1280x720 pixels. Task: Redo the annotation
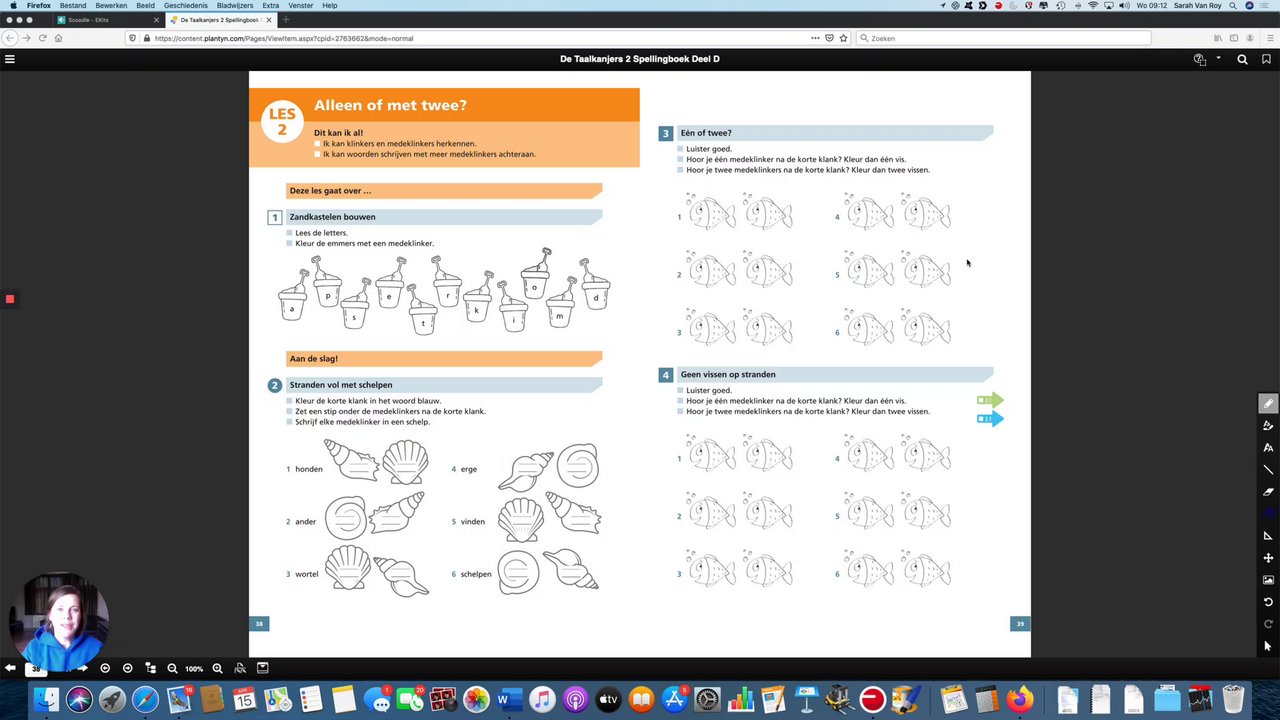[x=1268, y=624]
